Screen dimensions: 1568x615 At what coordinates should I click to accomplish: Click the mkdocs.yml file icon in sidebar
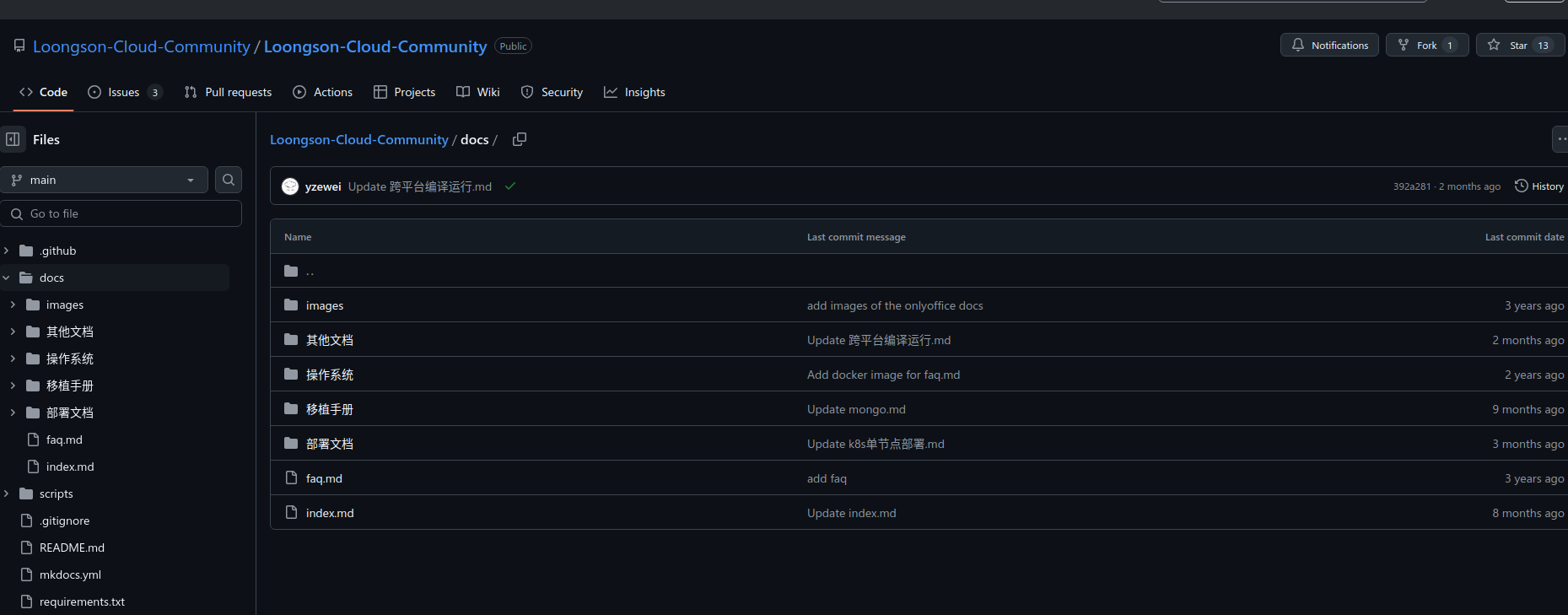[x=26, y=575]
